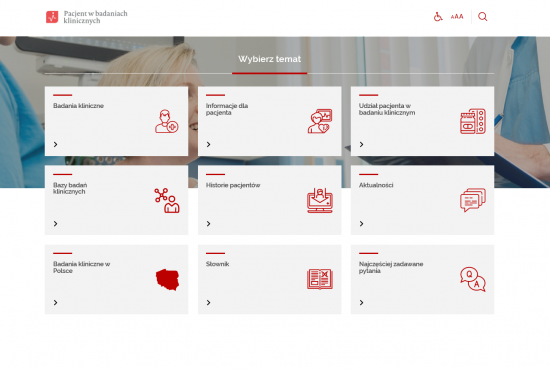The width and height of the screenshot is (550, 370).
Task: Open Najczęściej zadawane pytania chevron
Action: pos(361,302)
